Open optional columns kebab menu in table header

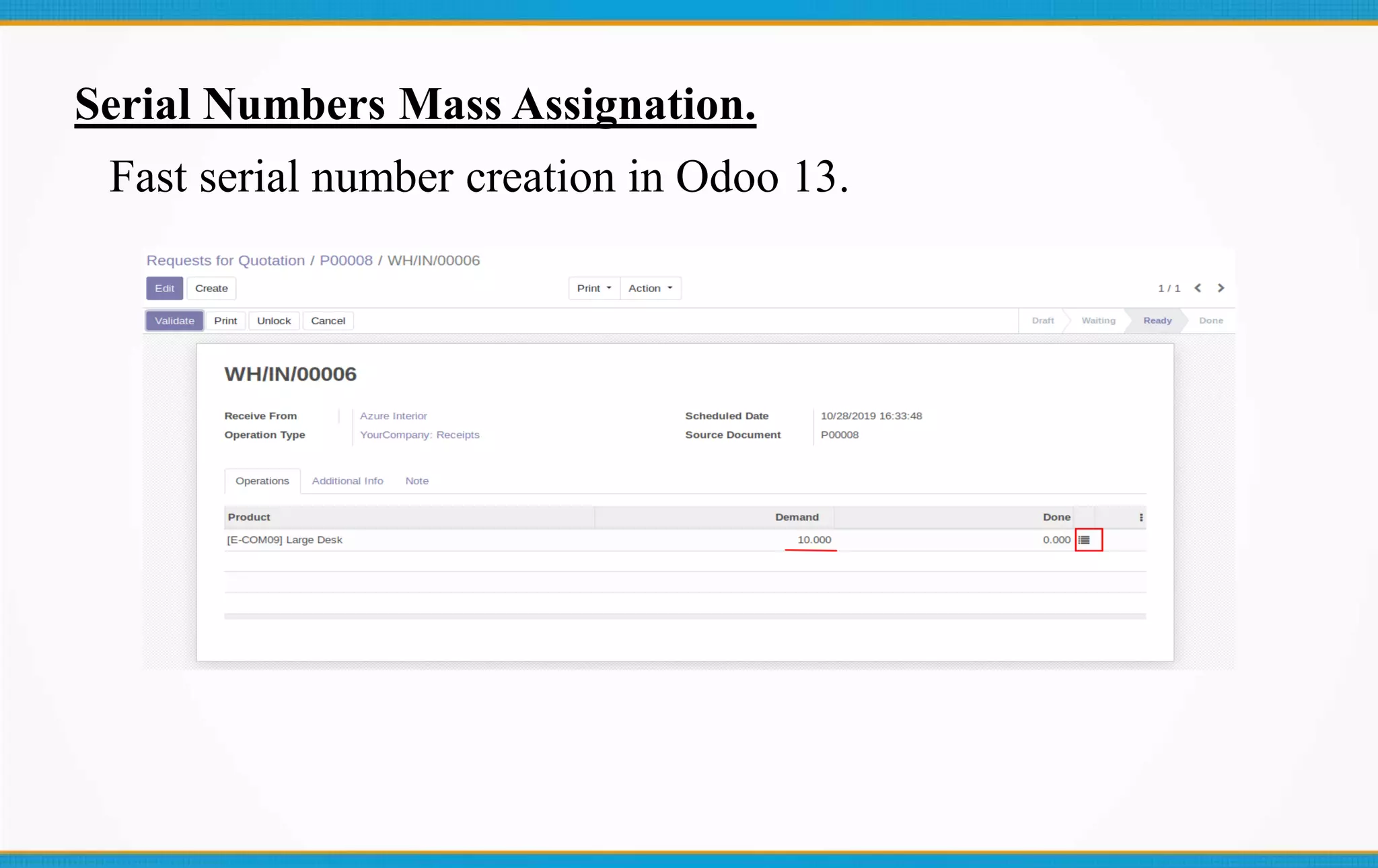pyautogui.click(x=1141, y=517)
